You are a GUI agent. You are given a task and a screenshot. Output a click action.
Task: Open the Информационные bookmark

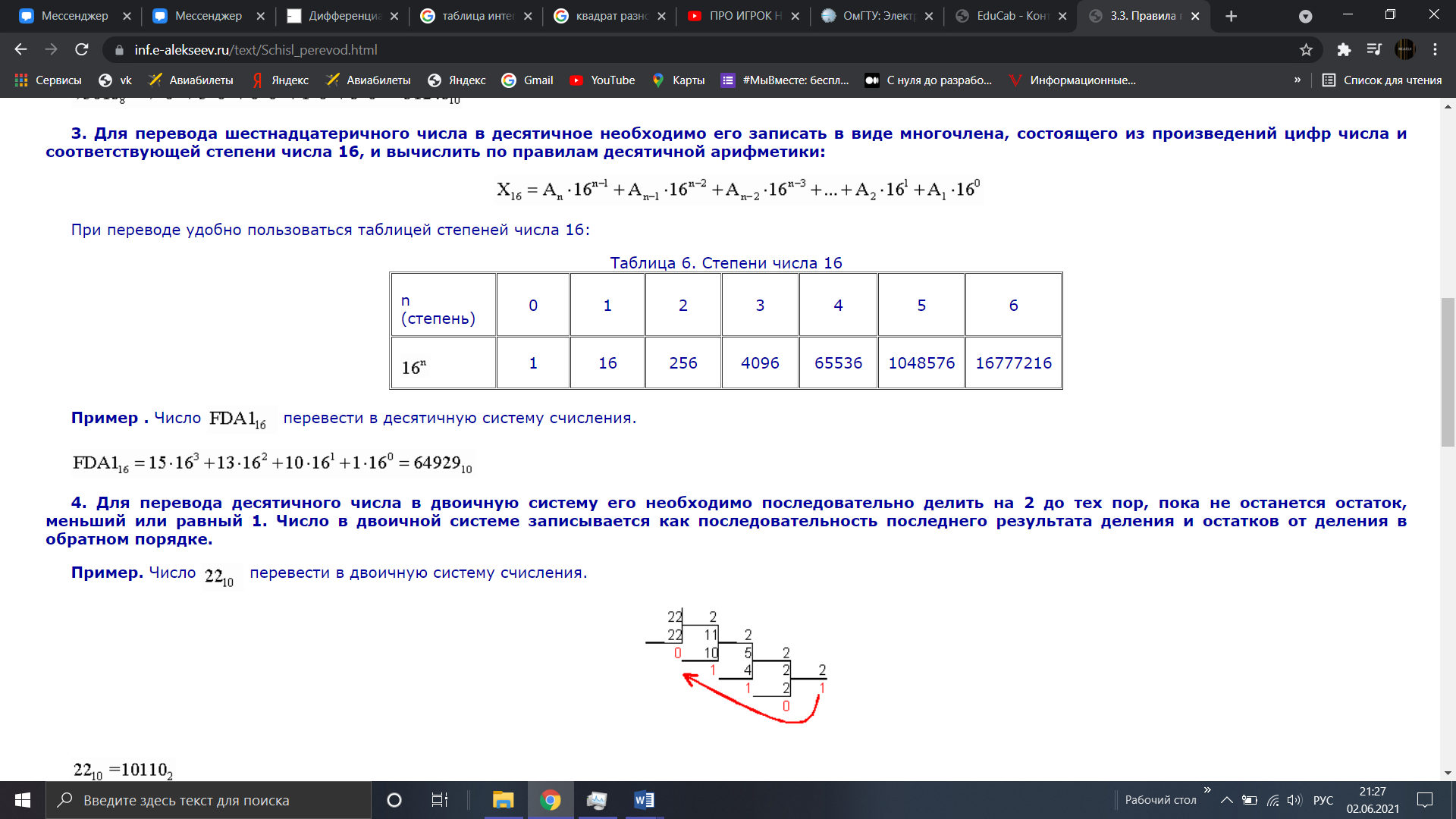[x=1072, y=80]
